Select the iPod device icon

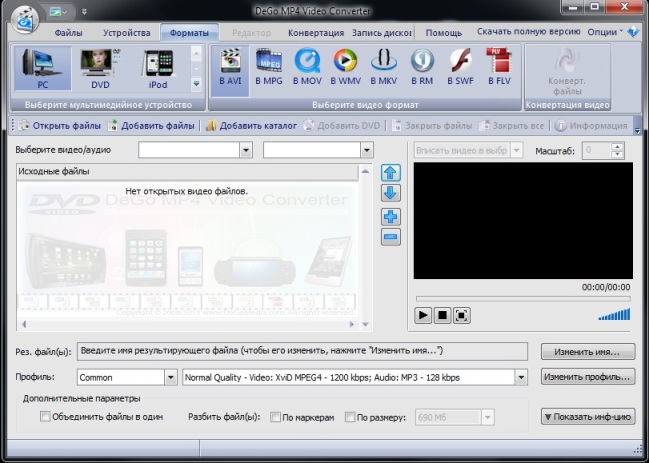click(x=158, y=69)
